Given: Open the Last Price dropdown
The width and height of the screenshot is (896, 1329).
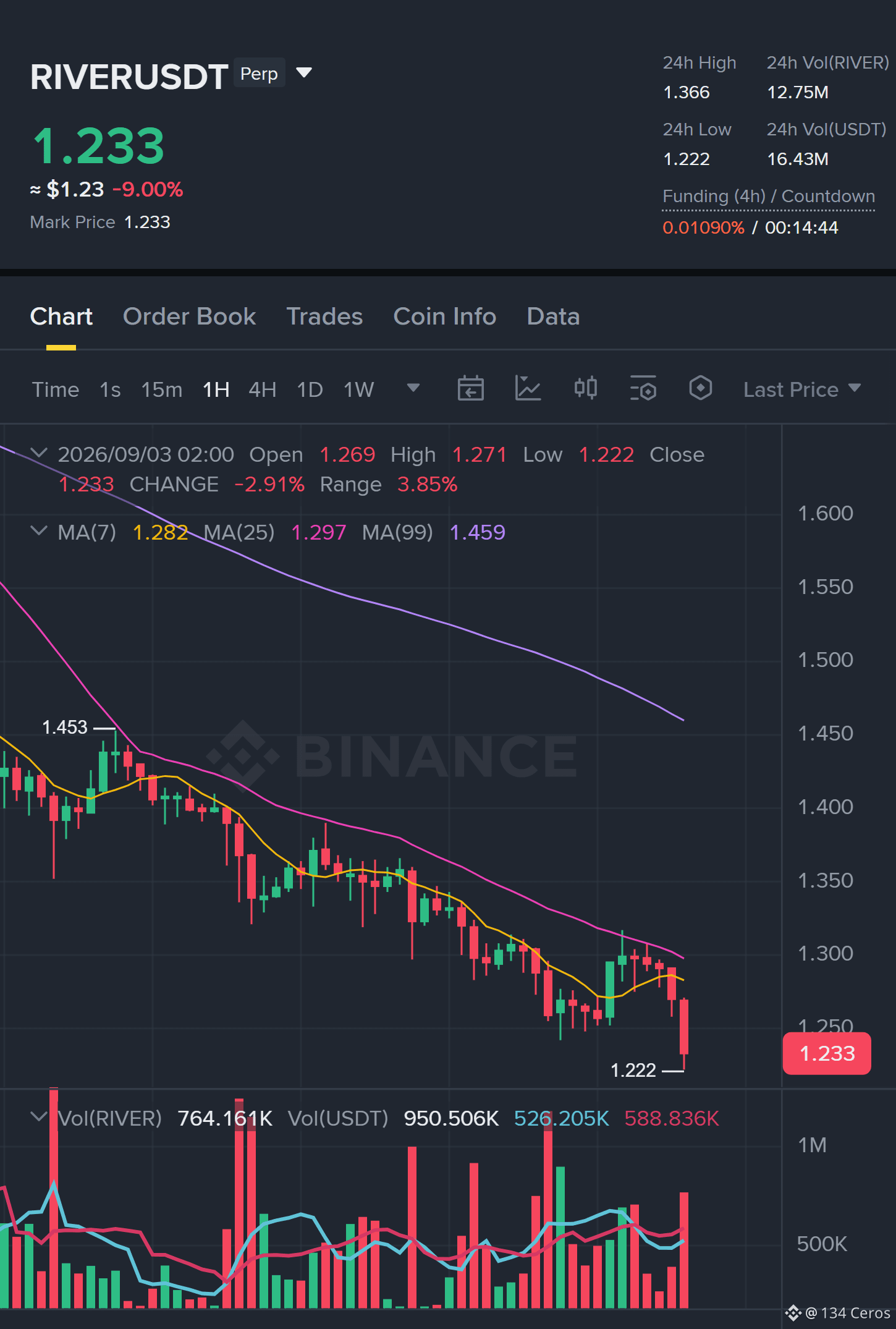Looking at the screenshot, I should pos(802,389).
